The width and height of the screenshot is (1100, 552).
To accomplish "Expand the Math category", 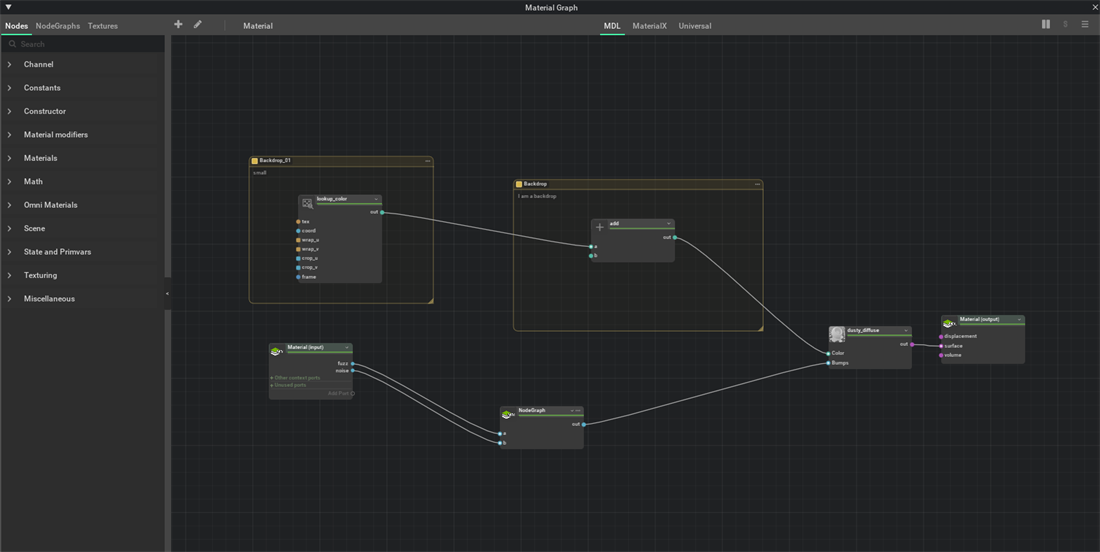I will [9, 182].
